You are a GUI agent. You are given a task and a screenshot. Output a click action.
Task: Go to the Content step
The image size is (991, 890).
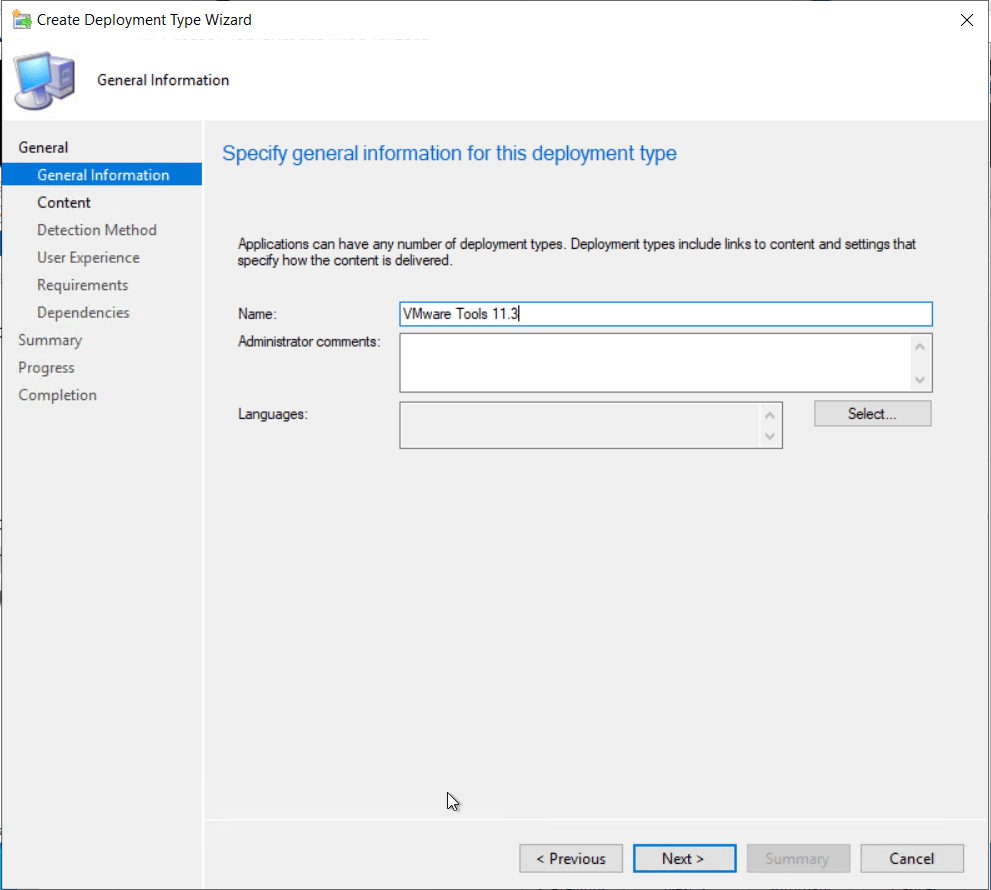click(x=64, y=203)
